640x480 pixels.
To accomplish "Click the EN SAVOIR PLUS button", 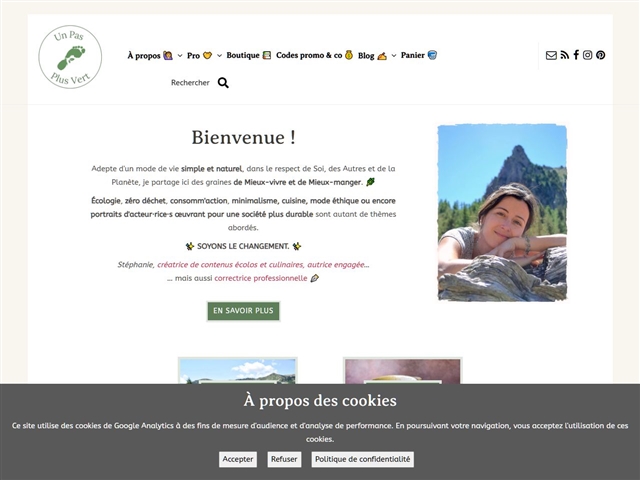I will coord(243,311).
